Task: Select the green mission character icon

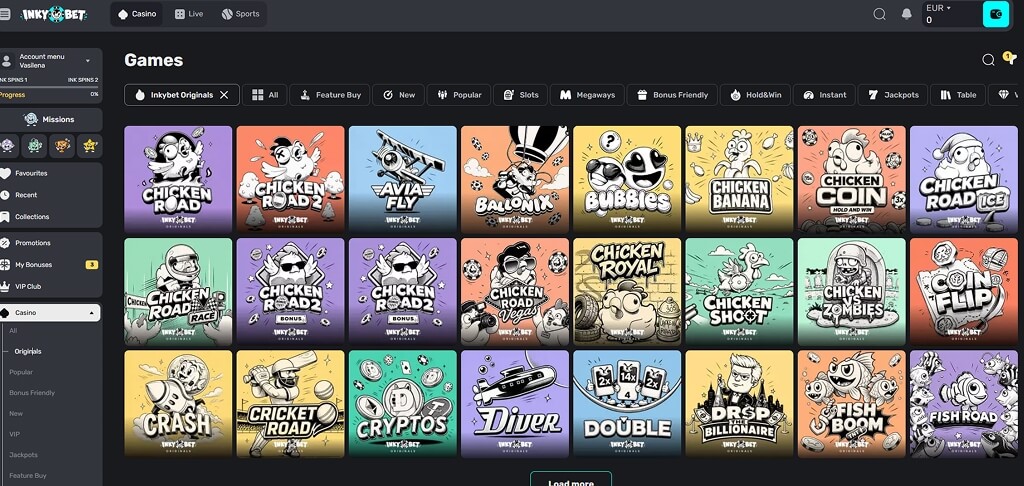Action: click(35, 145)
